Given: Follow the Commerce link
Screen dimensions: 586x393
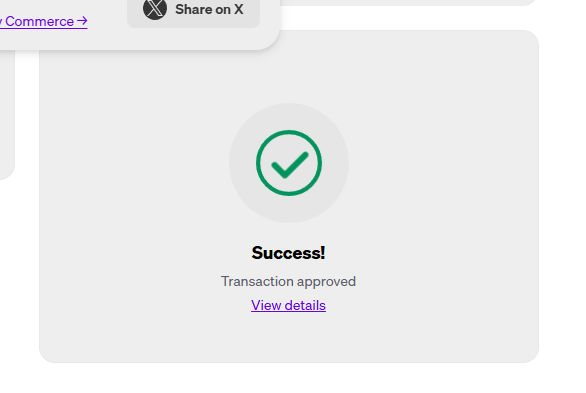Looking at the screenshot, I should click(x=44, y=21).
